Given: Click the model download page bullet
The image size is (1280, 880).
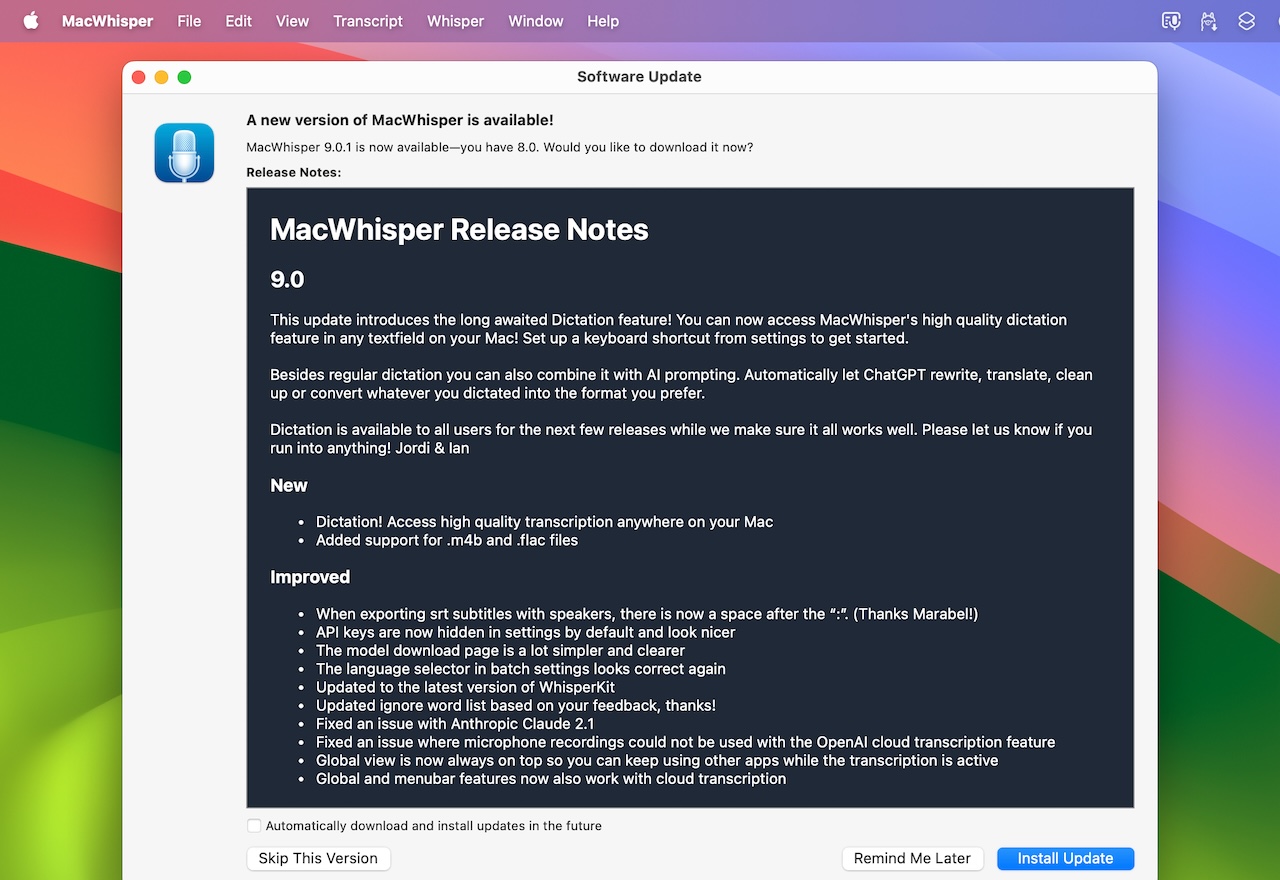Looking at the screenshot, I should (x=500, y=650).
